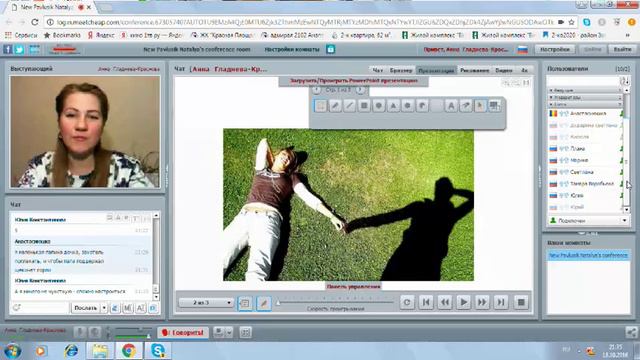
Task: Select the rectangle shape tool
Action: 364,106
